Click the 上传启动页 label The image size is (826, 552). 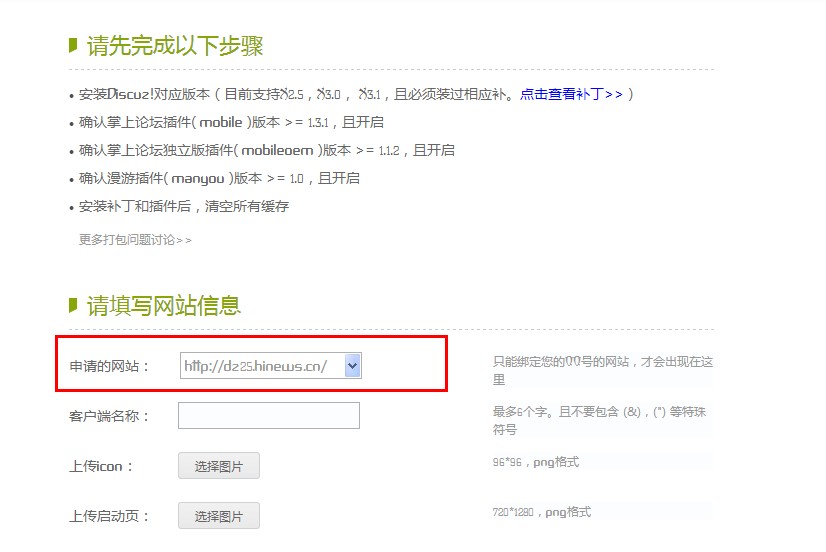click(x=110, y=516)
